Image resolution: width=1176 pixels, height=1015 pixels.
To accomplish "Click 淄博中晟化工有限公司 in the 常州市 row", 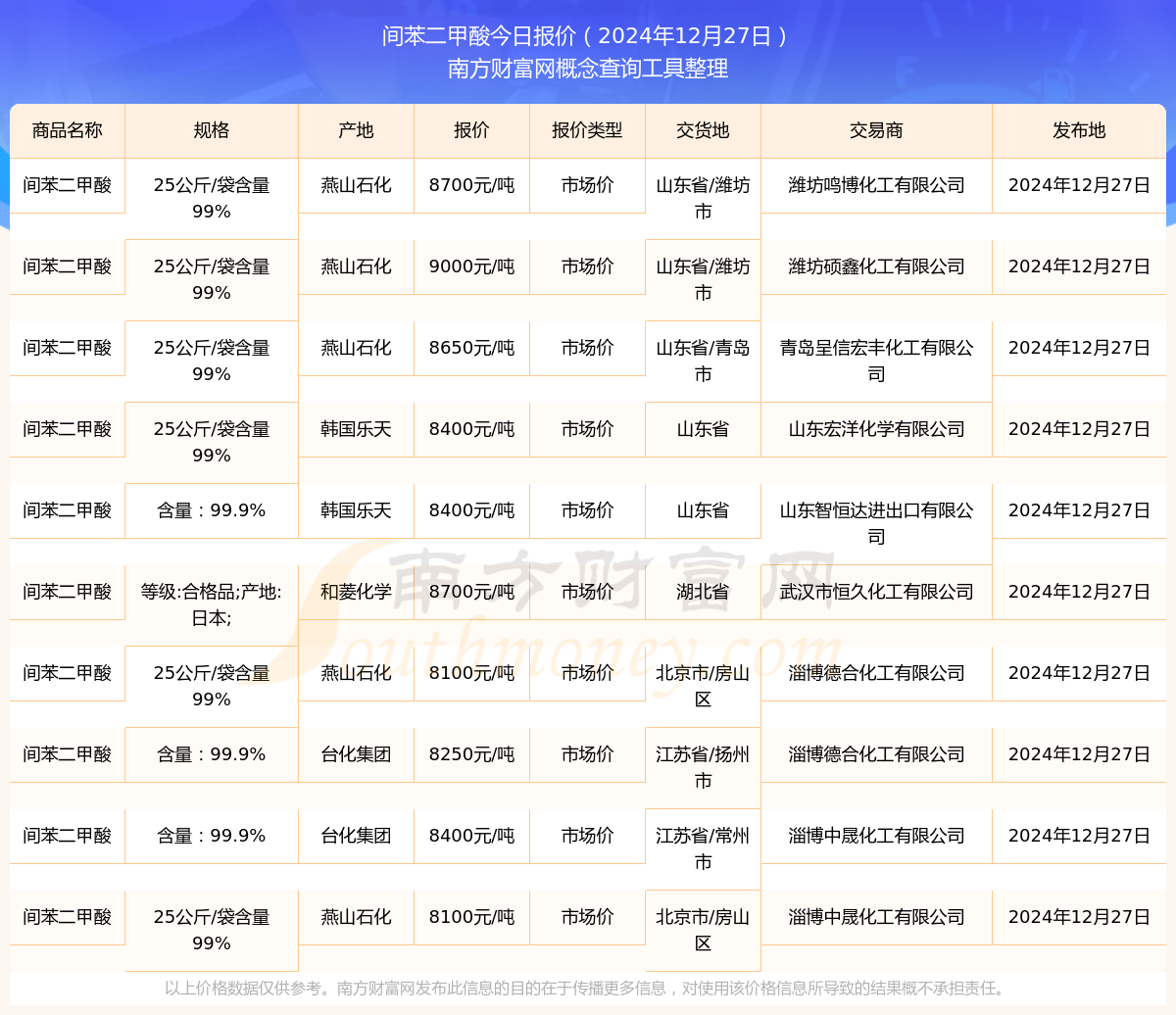I will click(876, 836).
